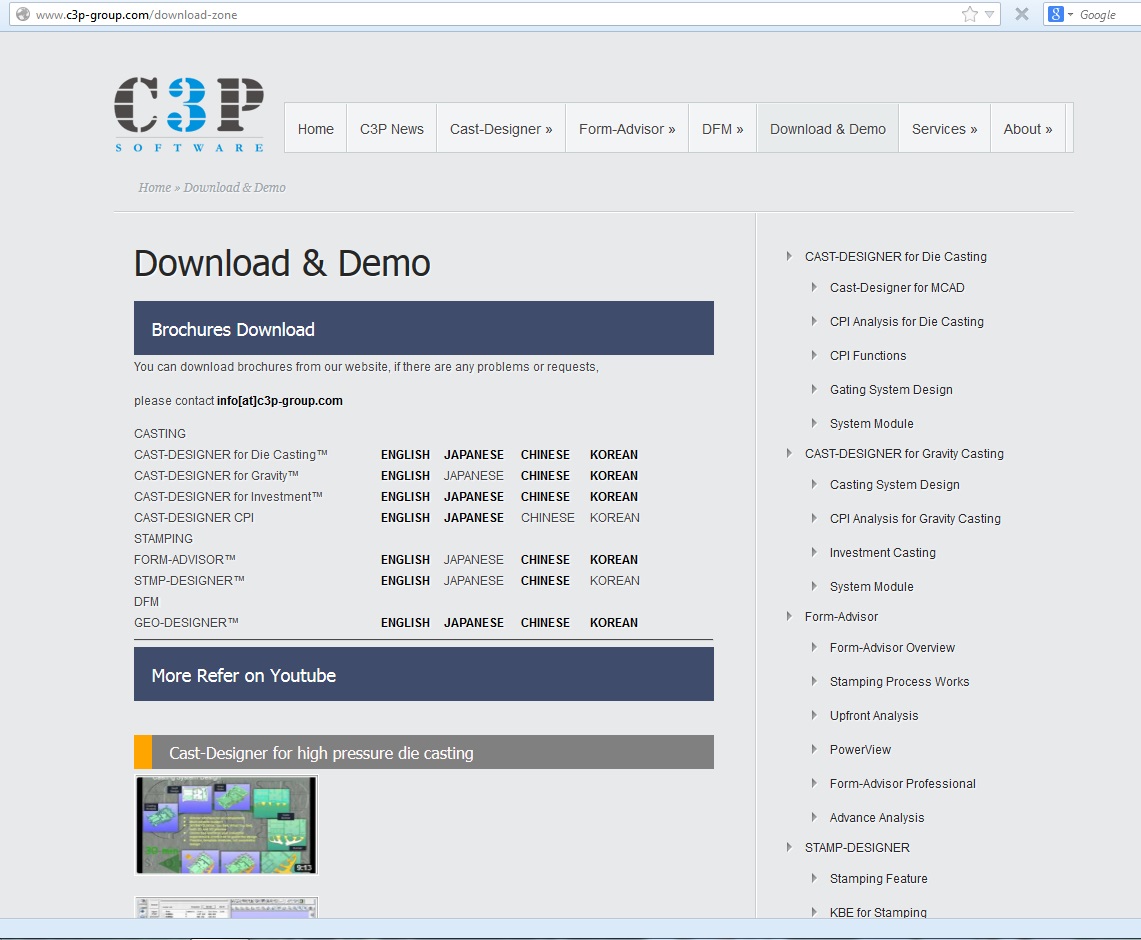Expand the Cast-Designer » navigation menu

[501, 129]
